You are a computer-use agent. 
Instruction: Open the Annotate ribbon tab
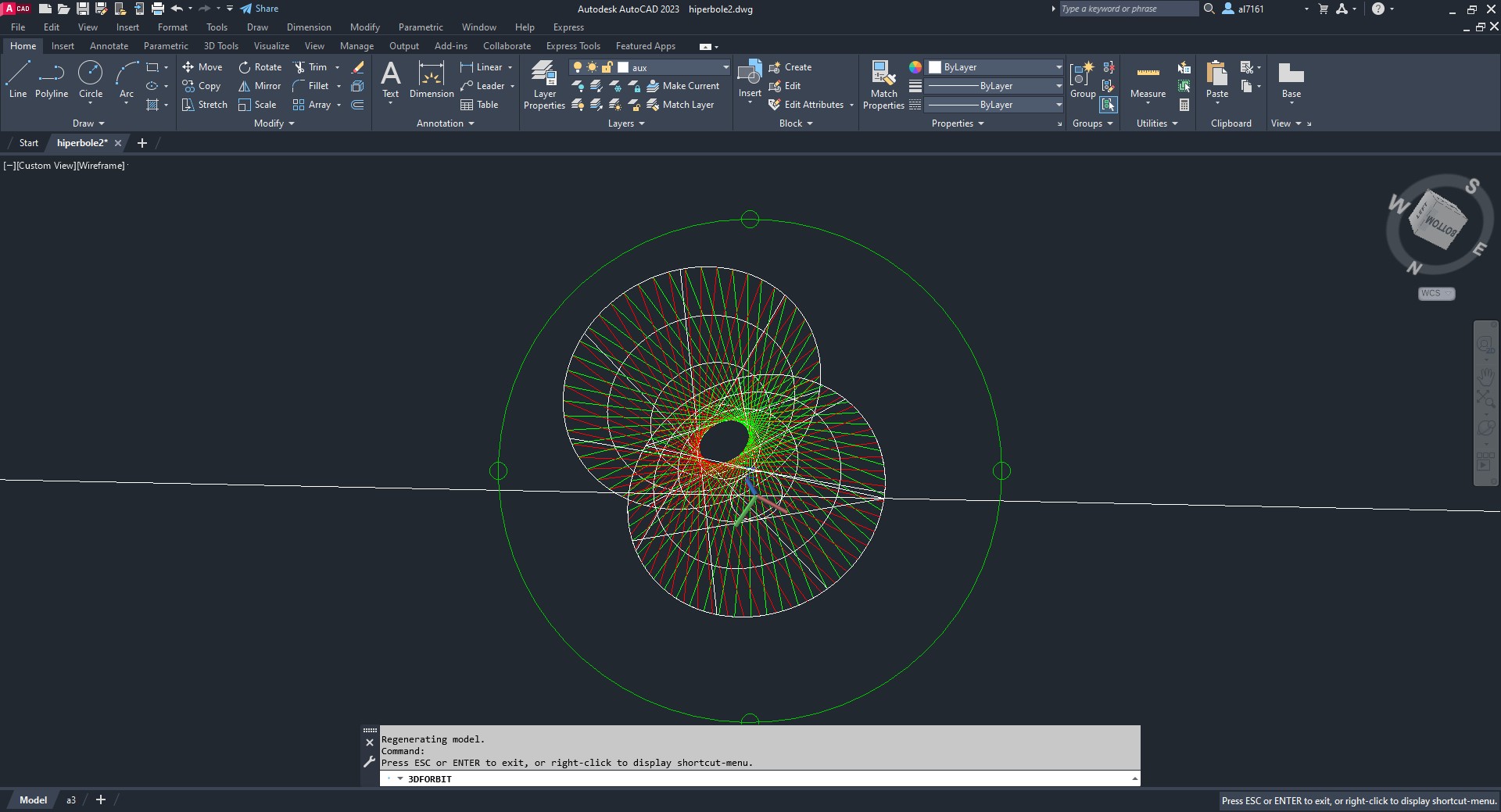(109, 46)
